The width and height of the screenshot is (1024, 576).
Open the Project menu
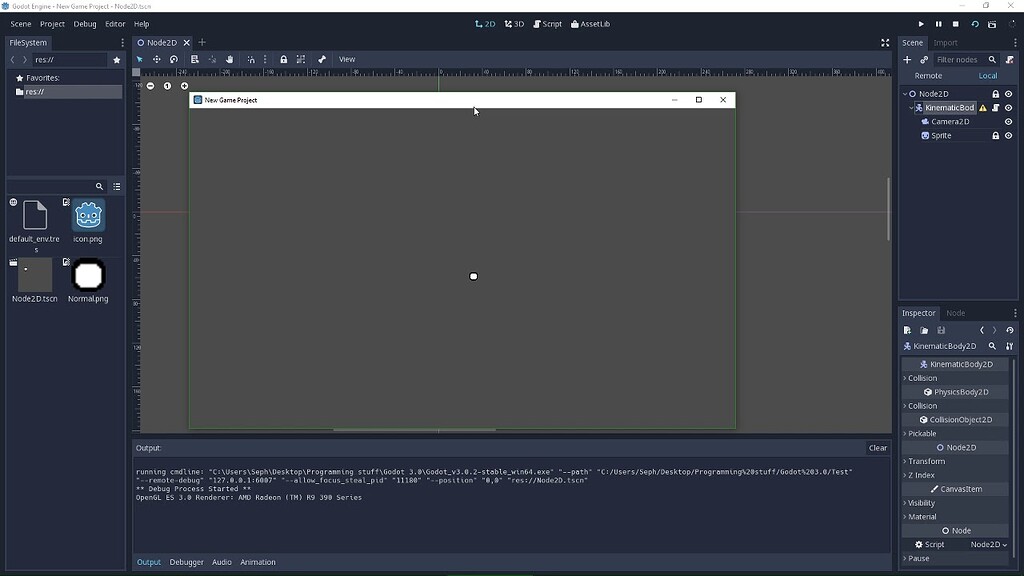tap(52, 24)
